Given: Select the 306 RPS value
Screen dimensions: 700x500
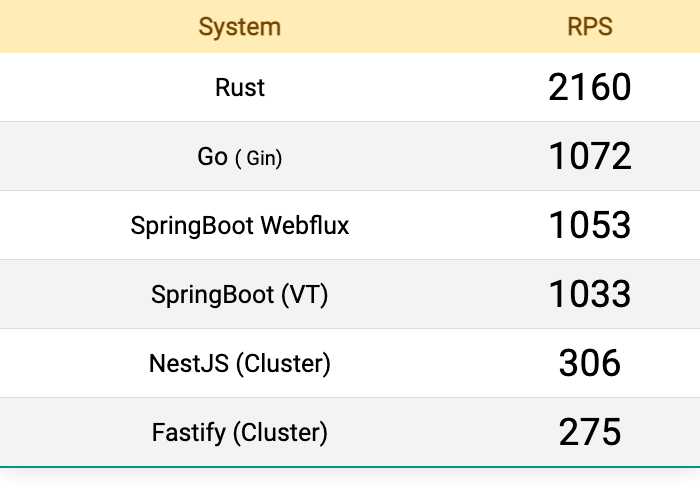Looking at the screenshot, I should [x=590, y=363].
